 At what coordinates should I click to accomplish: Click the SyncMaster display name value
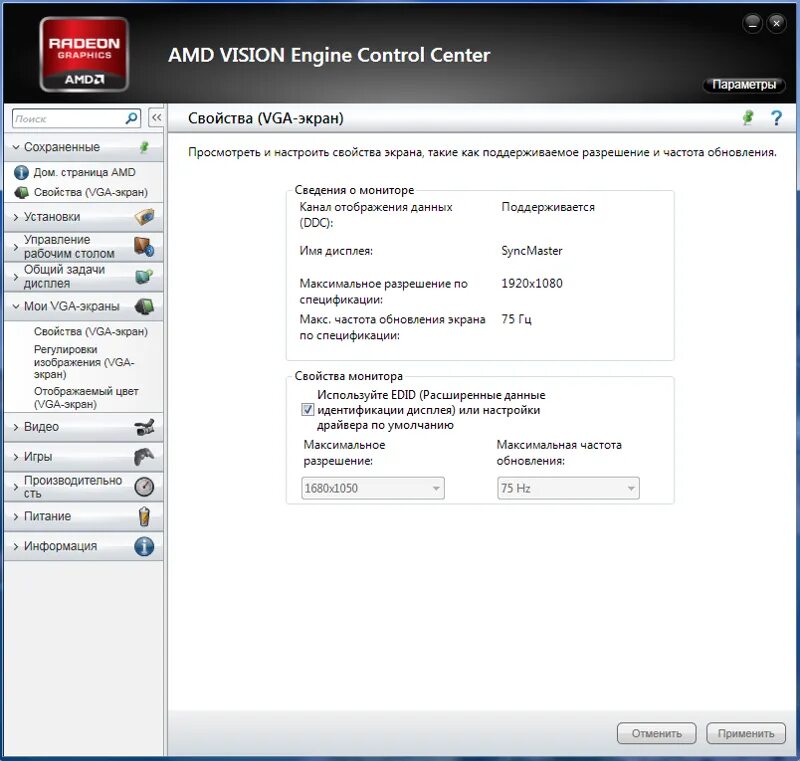(532, 250)
